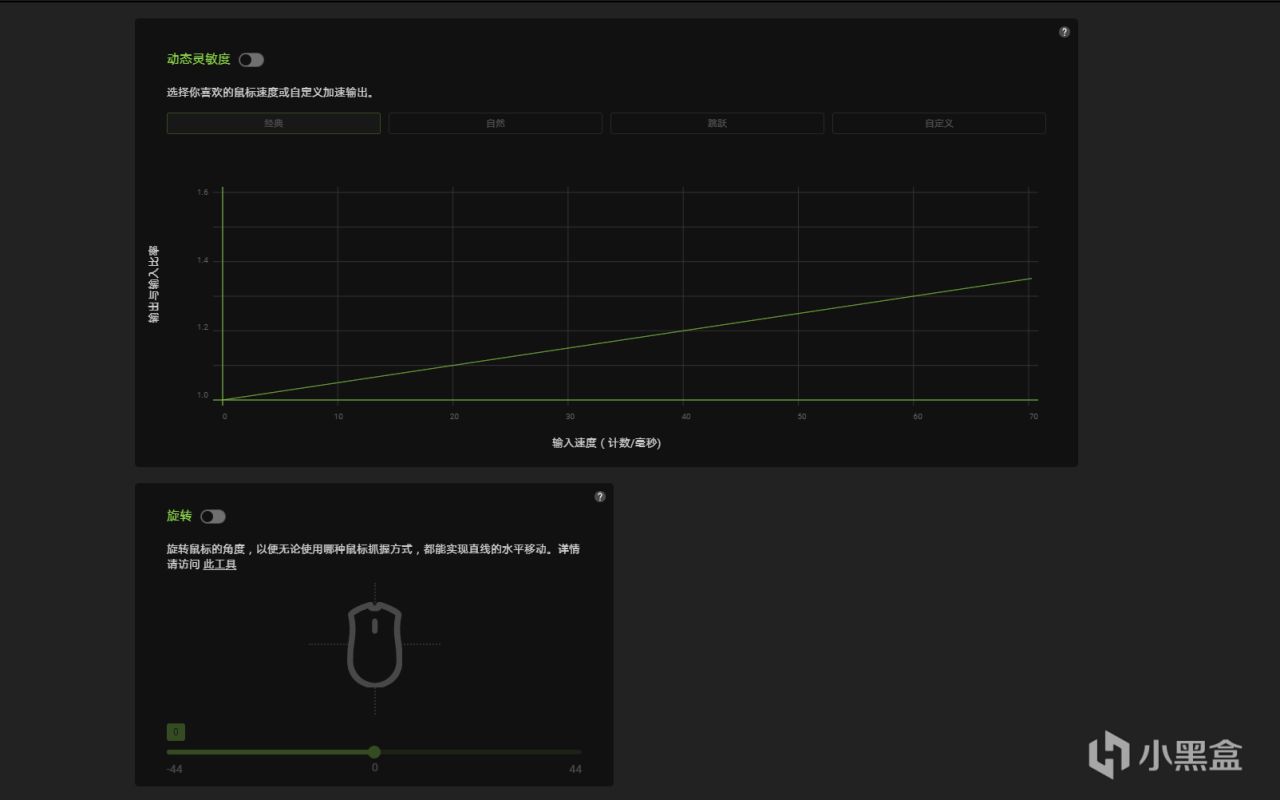Toggle the 旋转 switch
The height and width of the screenshot is (800, 1280).
(x=213, y=516)
